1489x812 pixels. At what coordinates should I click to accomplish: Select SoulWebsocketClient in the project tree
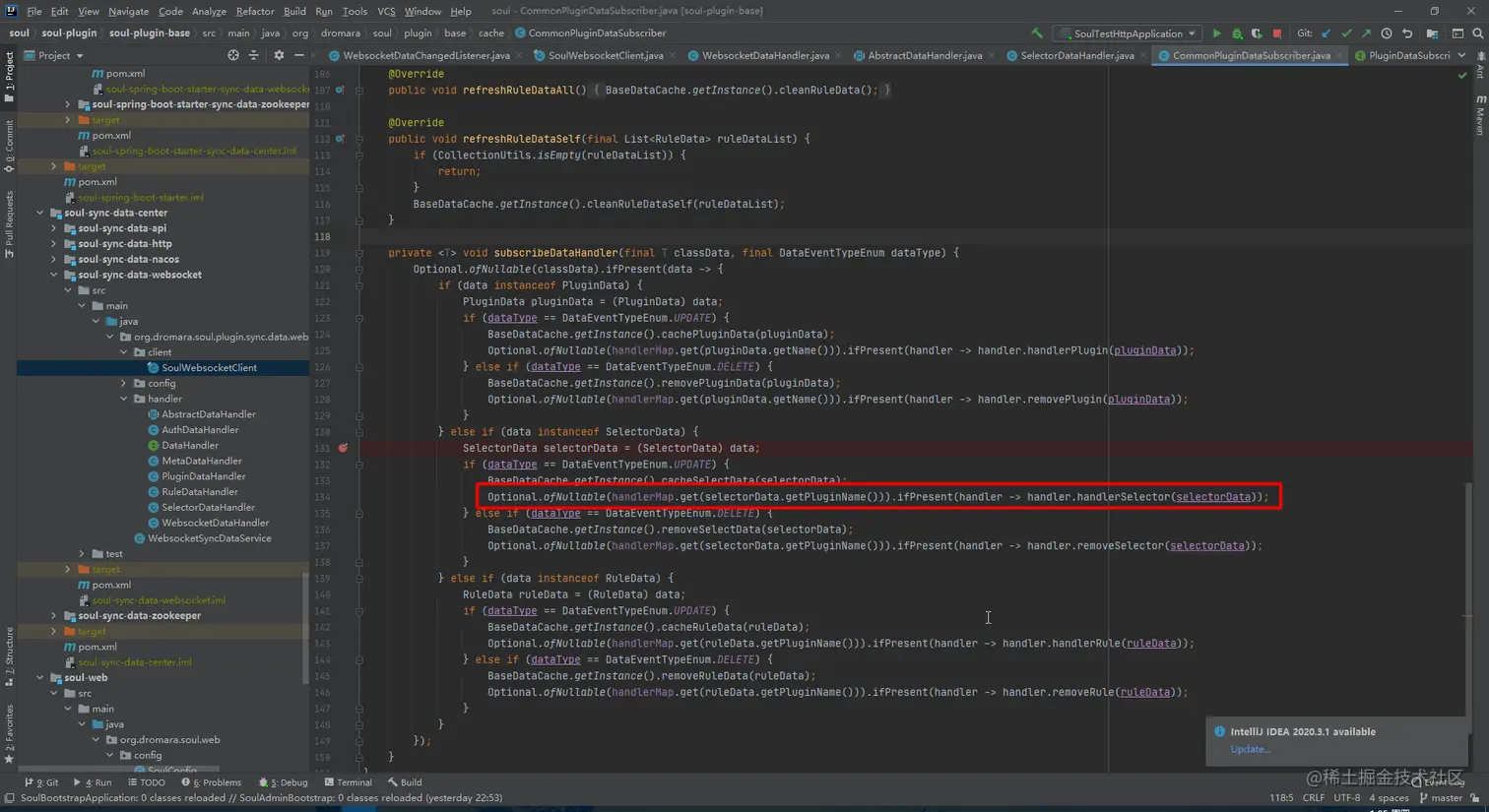click(209, 368)
